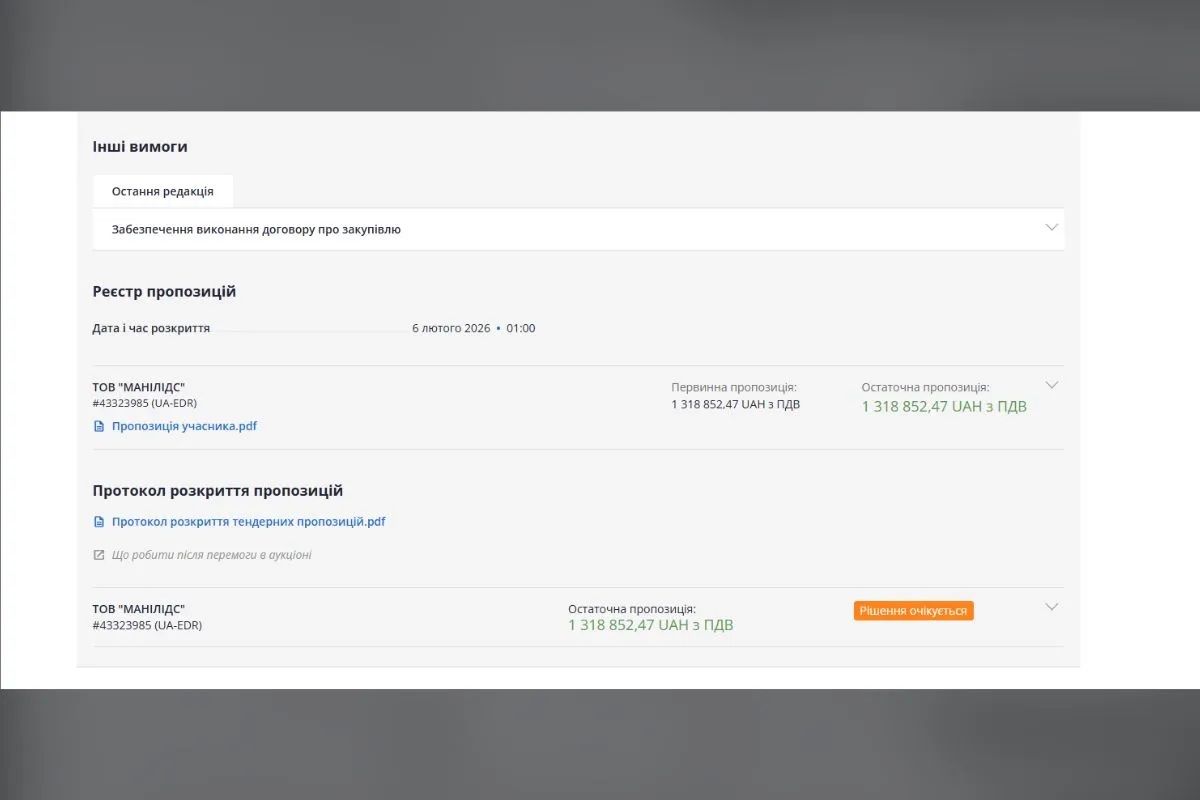Expand the Забезпечення виконання договору chevron
The width and height of the screenshot is (1200, 800).
tap(1051, 228)
